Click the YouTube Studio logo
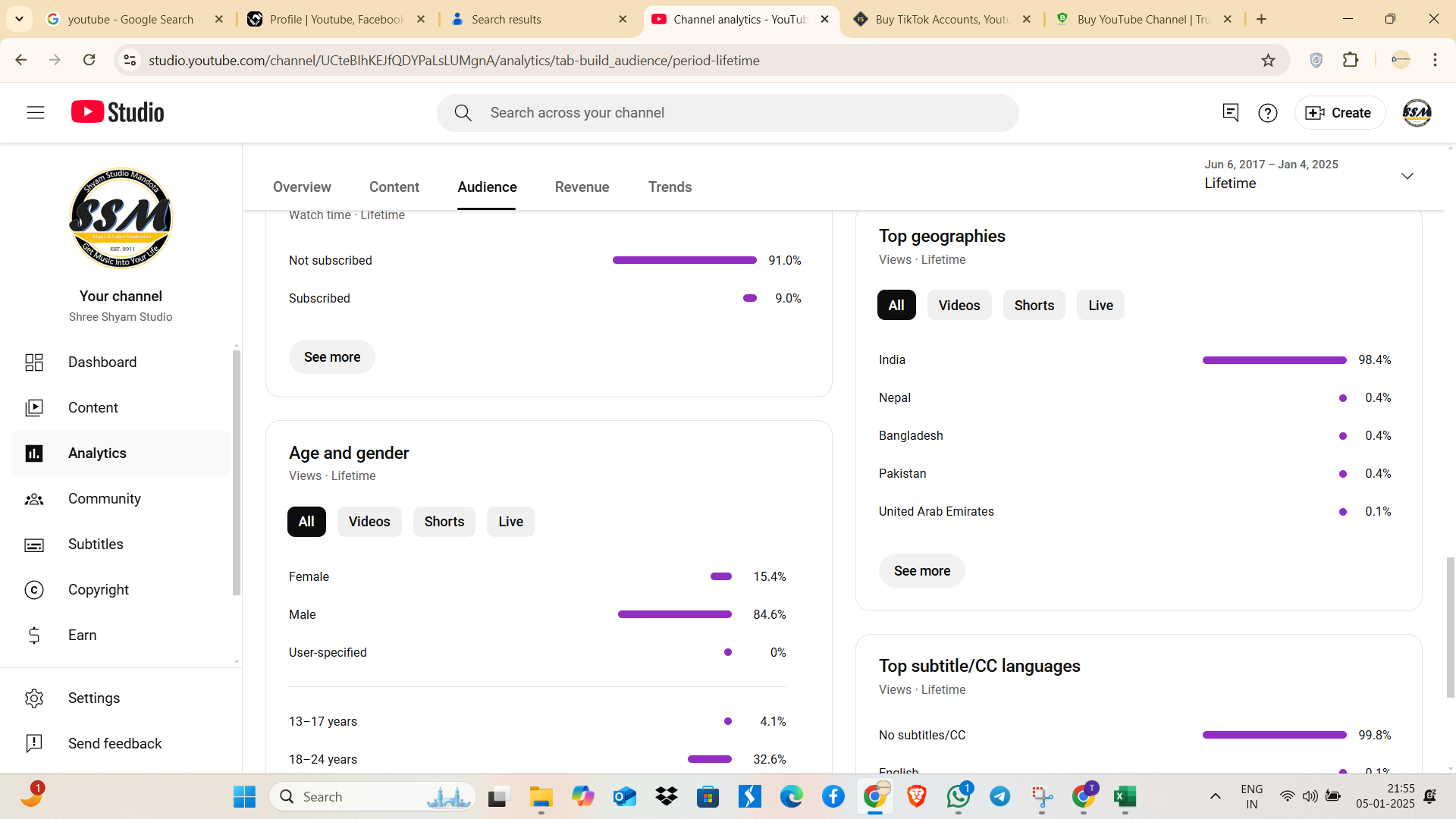Viewport: 1456px width, 819px height. coord(118,112)
